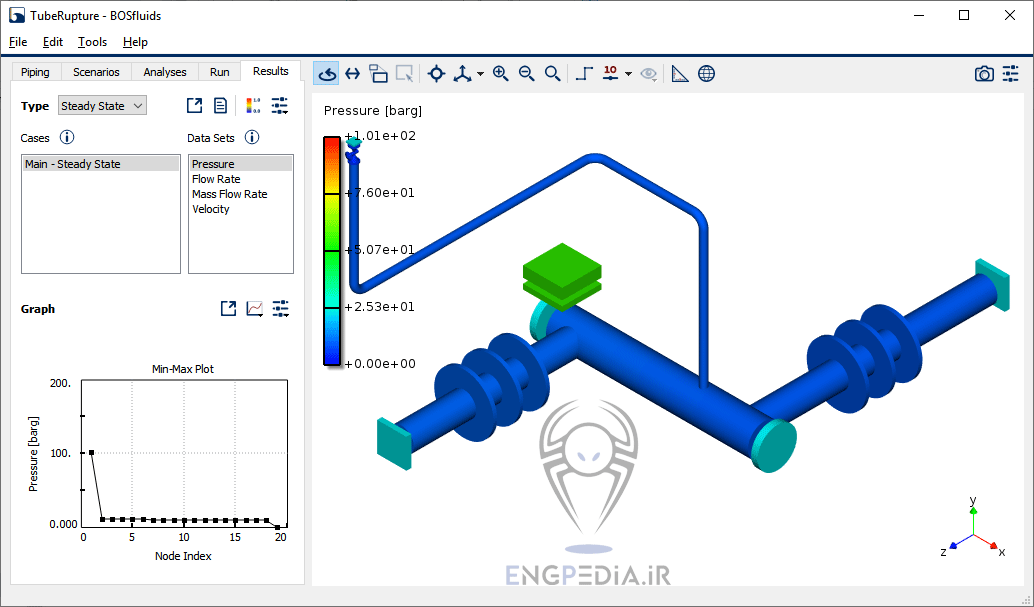The width and height of the screenshot is (1034, 607).
Task: Expand the node label size dropdown arrow
Action: pos(628,74)
